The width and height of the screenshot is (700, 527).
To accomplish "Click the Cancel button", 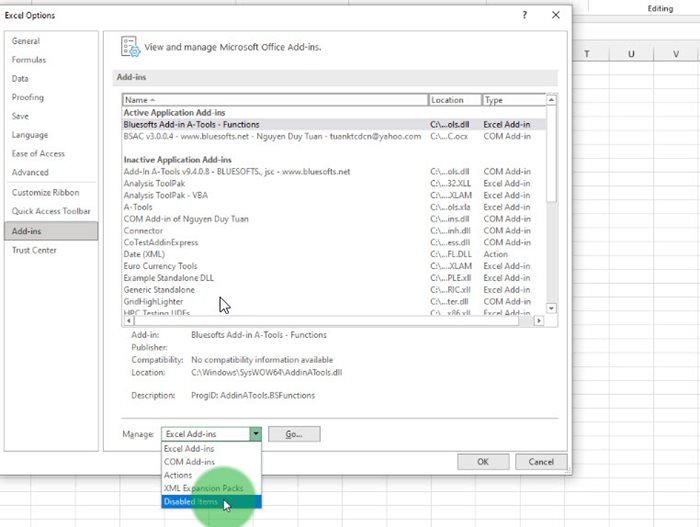I will pos(541,462).
